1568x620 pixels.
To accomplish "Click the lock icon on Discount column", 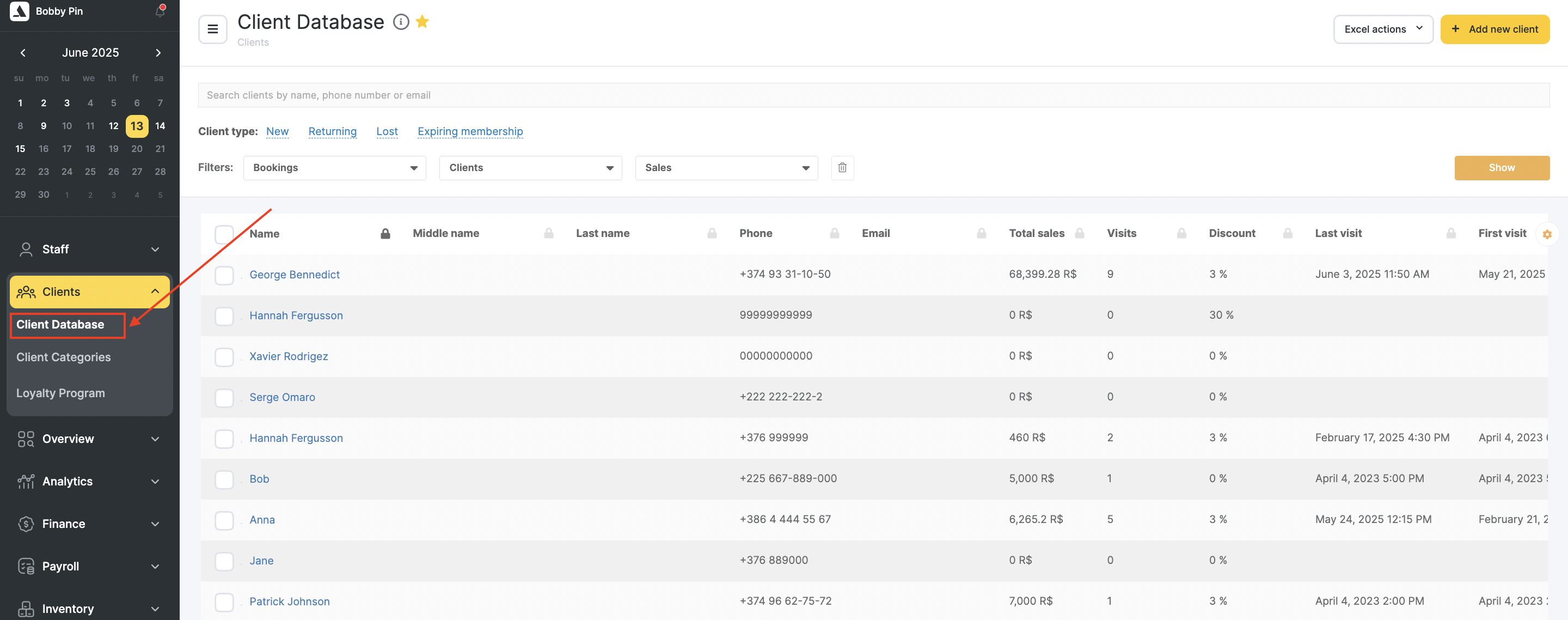I will 1288,233.
